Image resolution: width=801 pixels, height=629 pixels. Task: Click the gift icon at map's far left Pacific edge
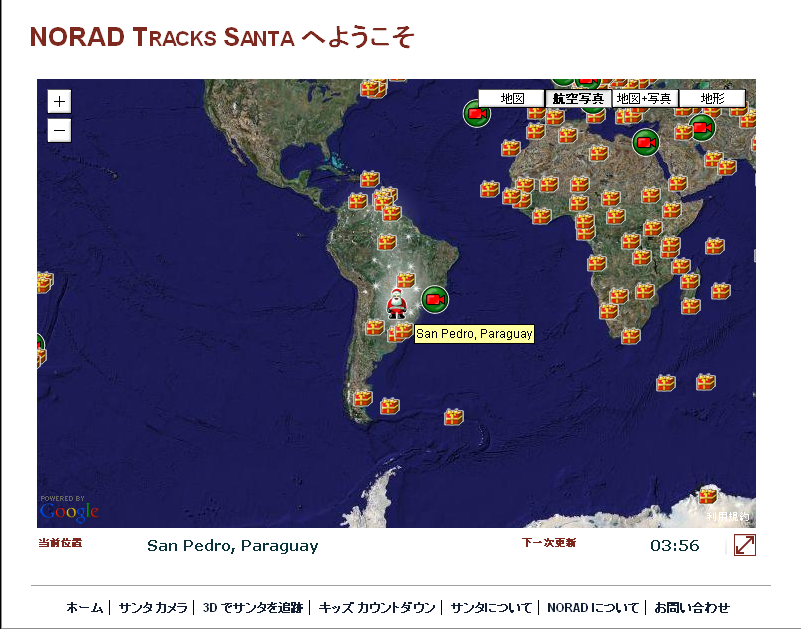click(44, 282)
